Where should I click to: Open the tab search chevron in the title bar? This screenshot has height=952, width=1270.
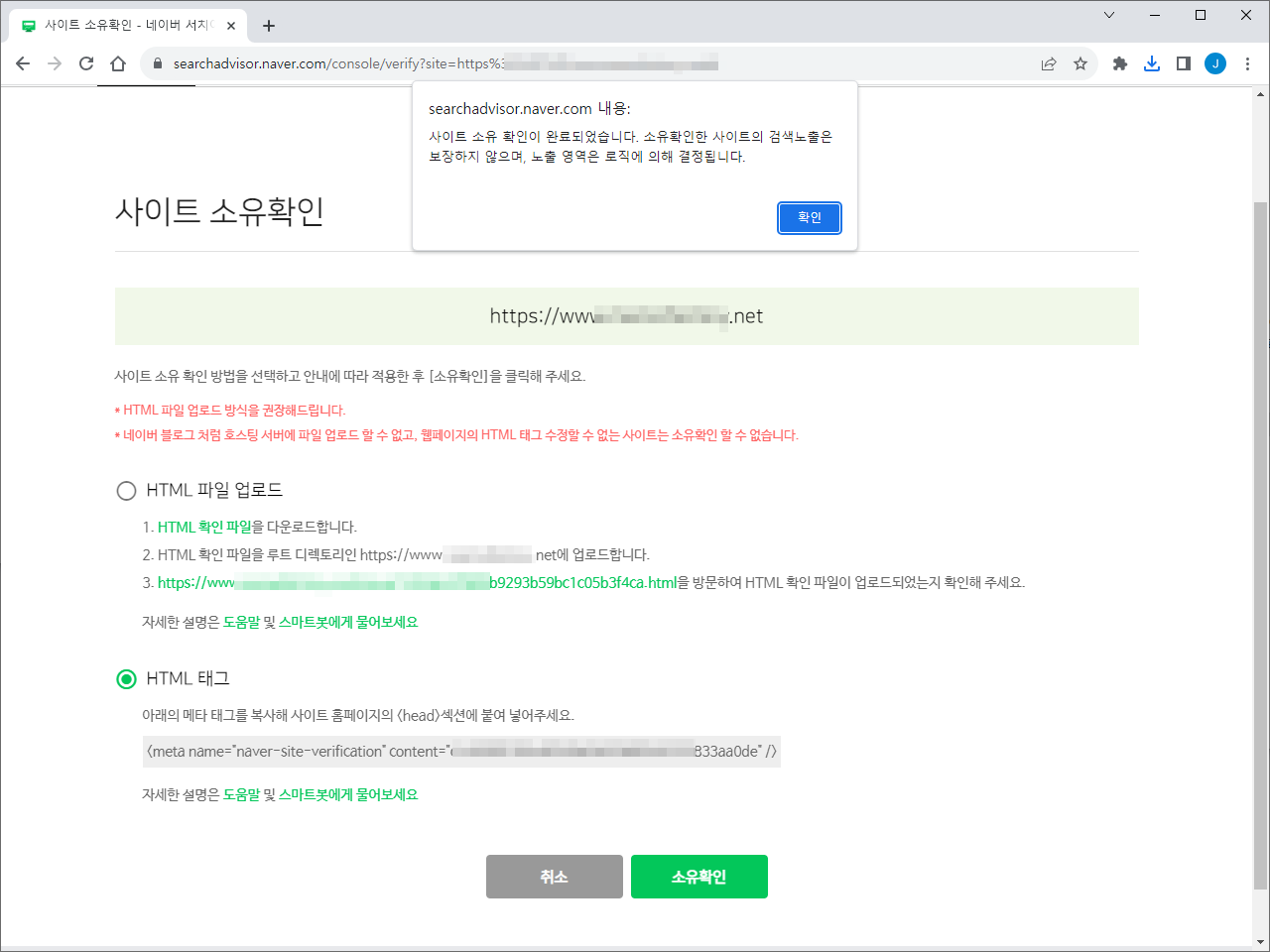1109,15
